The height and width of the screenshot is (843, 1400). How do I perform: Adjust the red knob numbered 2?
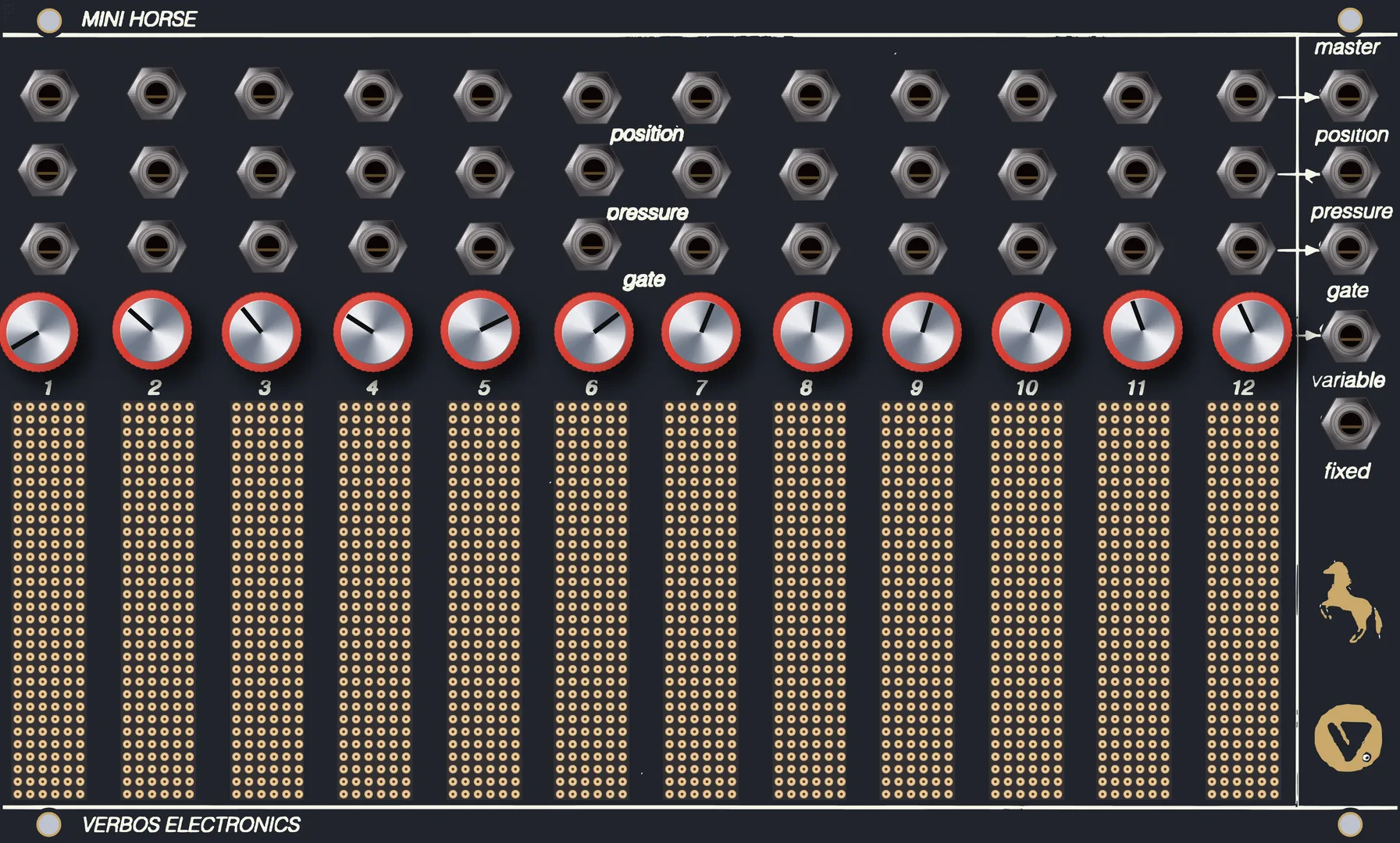click(152, 330)
